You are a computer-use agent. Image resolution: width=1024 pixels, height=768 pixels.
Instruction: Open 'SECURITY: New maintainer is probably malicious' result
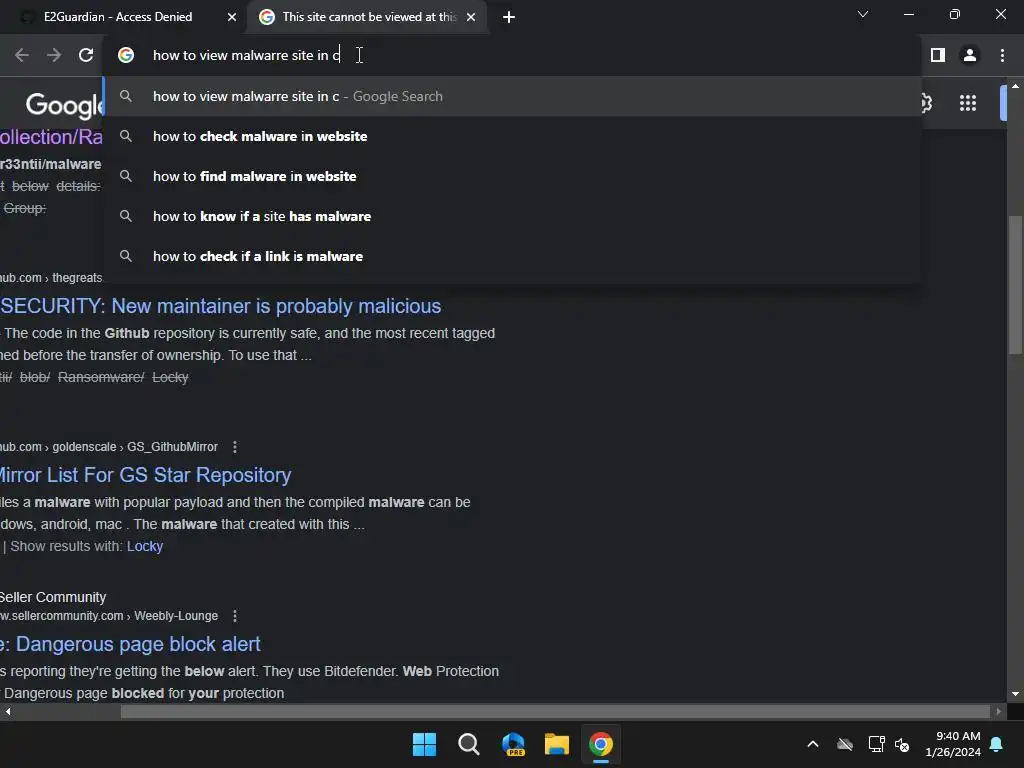tap(221, 306)
